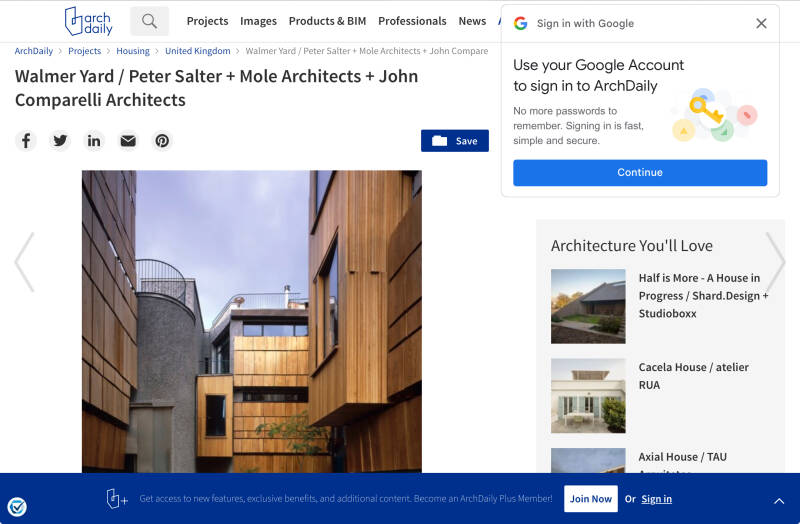The image size is (800, 524).
Task: Go to the ArchDaily breadcrumb
Action: pos(34,51)
